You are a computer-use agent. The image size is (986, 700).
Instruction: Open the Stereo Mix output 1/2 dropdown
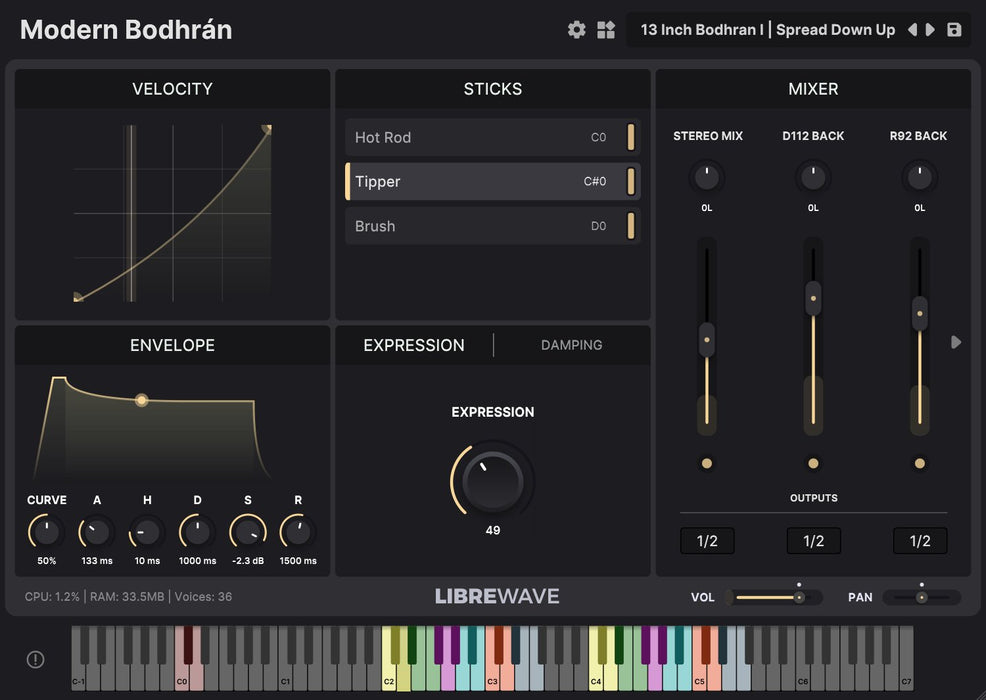point(707,541)
